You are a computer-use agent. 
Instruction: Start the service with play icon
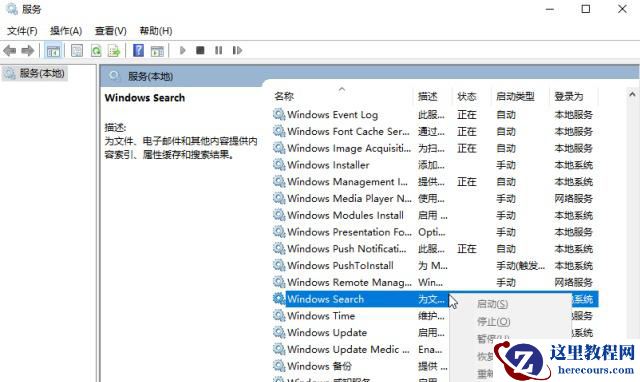[182, 50]
